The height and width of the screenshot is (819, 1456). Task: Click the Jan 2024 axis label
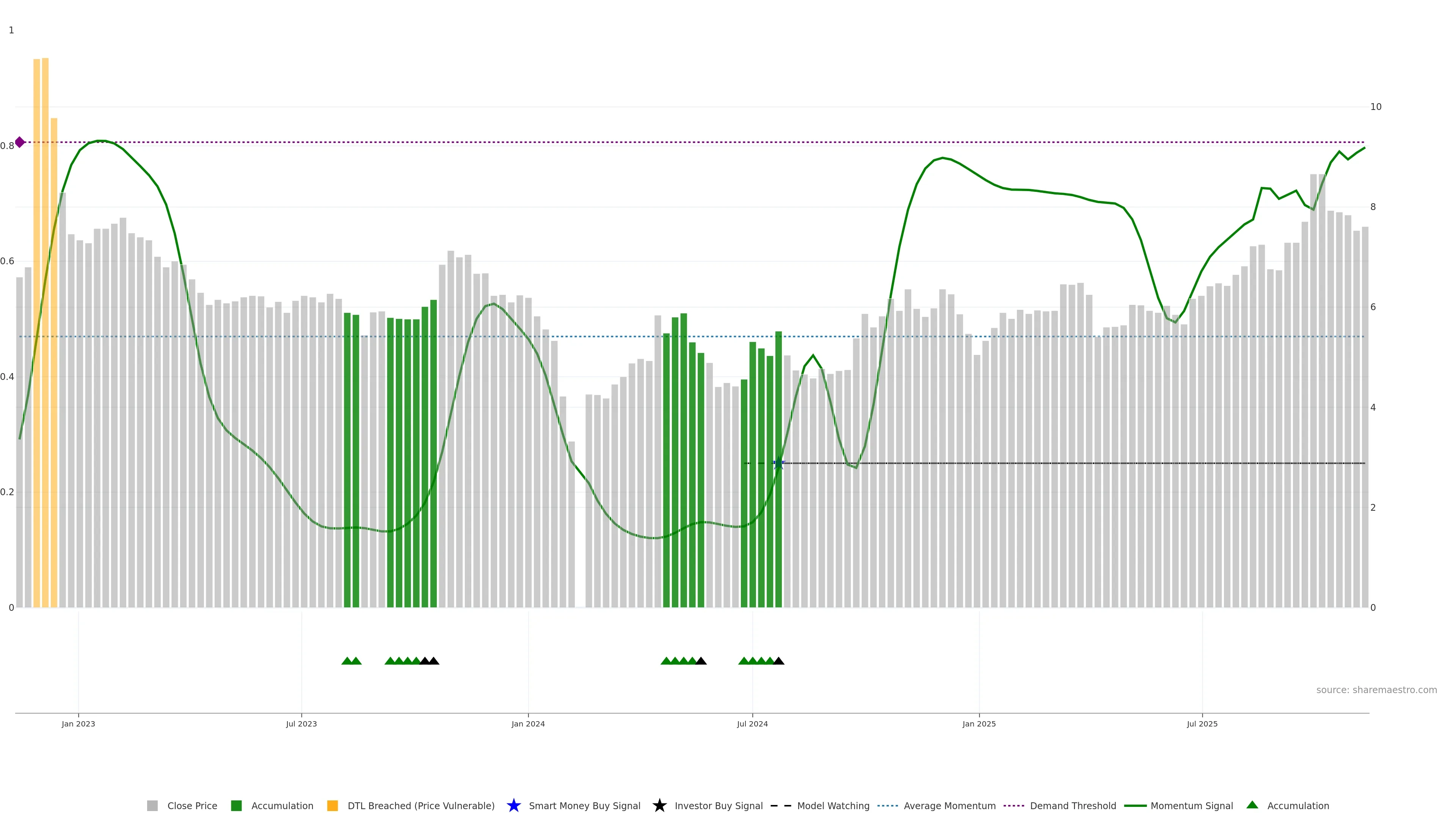[528, 723]
